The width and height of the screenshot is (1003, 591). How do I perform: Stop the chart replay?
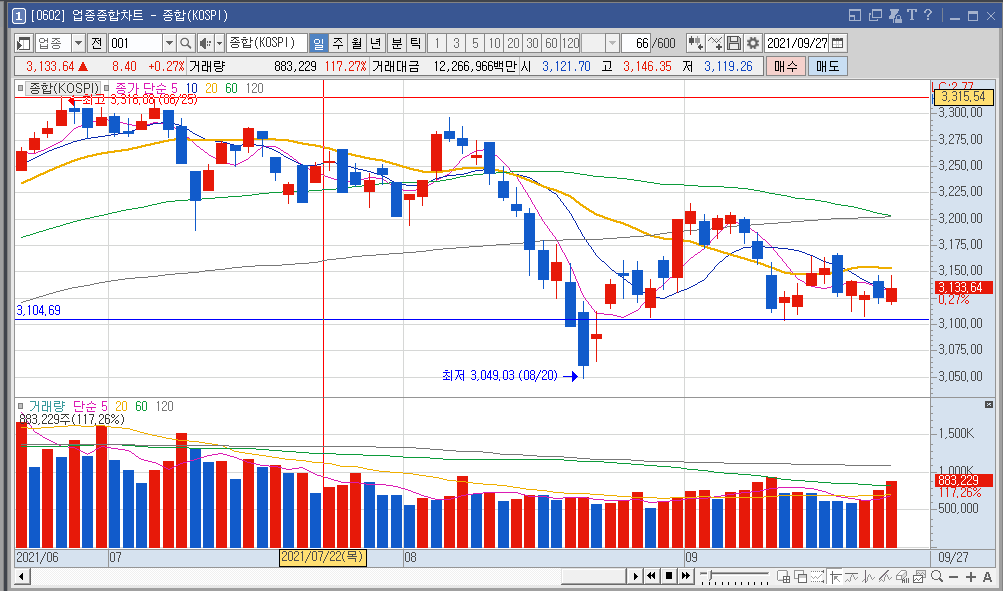tap(668, 576)
